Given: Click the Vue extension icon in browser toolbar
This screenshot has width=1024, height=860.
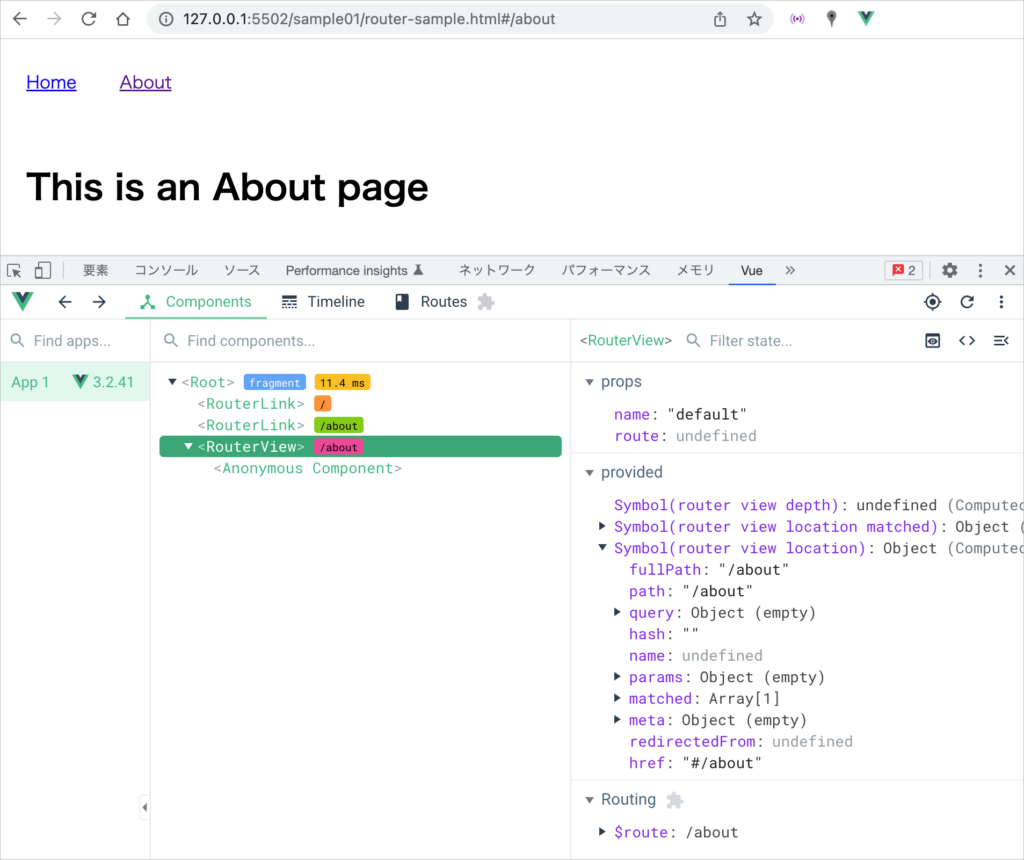Looking at the screenshot, I should pyautogui.click(x=866, y=19).
